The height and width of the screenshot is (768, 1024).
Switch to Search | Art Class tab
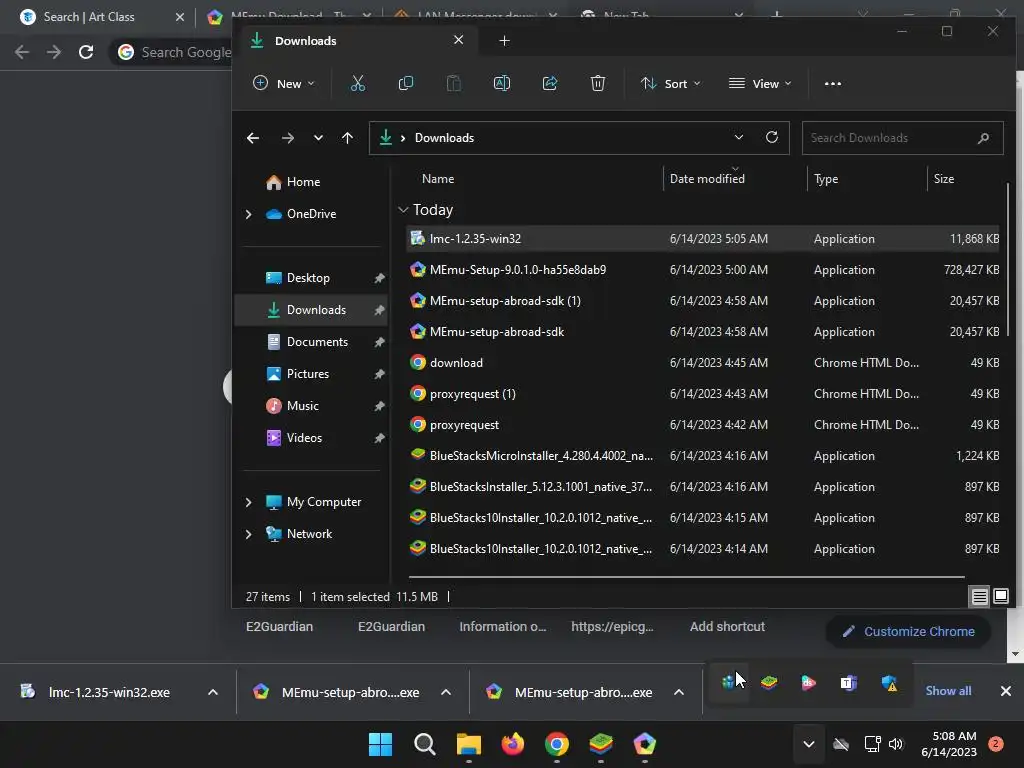[x=101, y=17]
